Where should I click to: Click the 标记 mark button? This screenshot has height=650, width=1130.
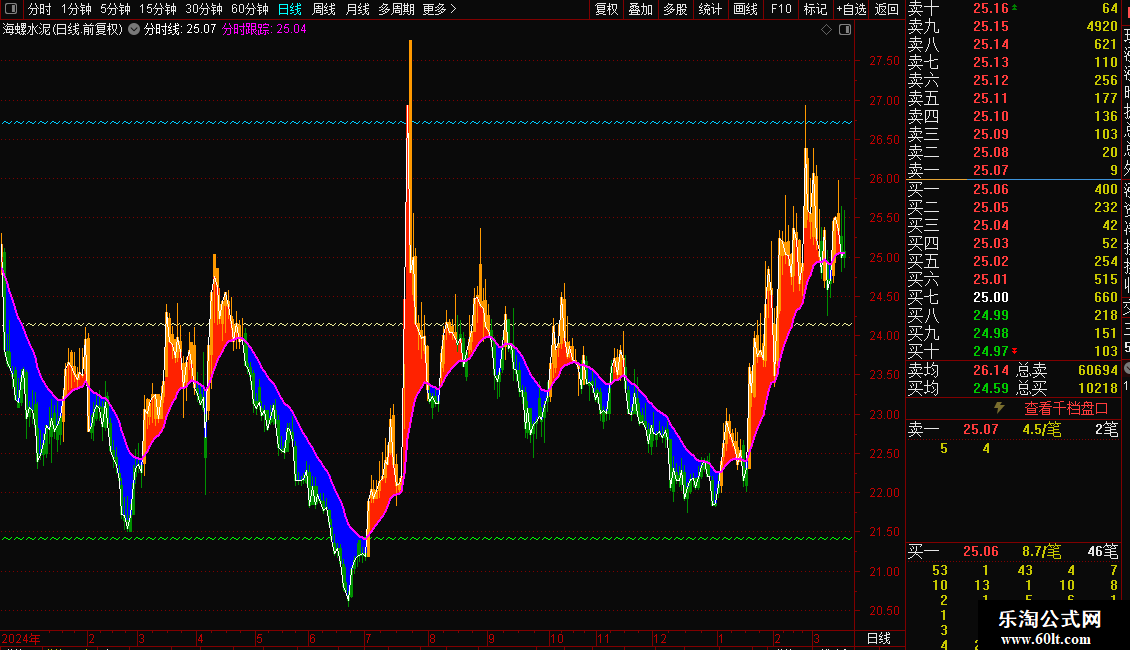815,9
